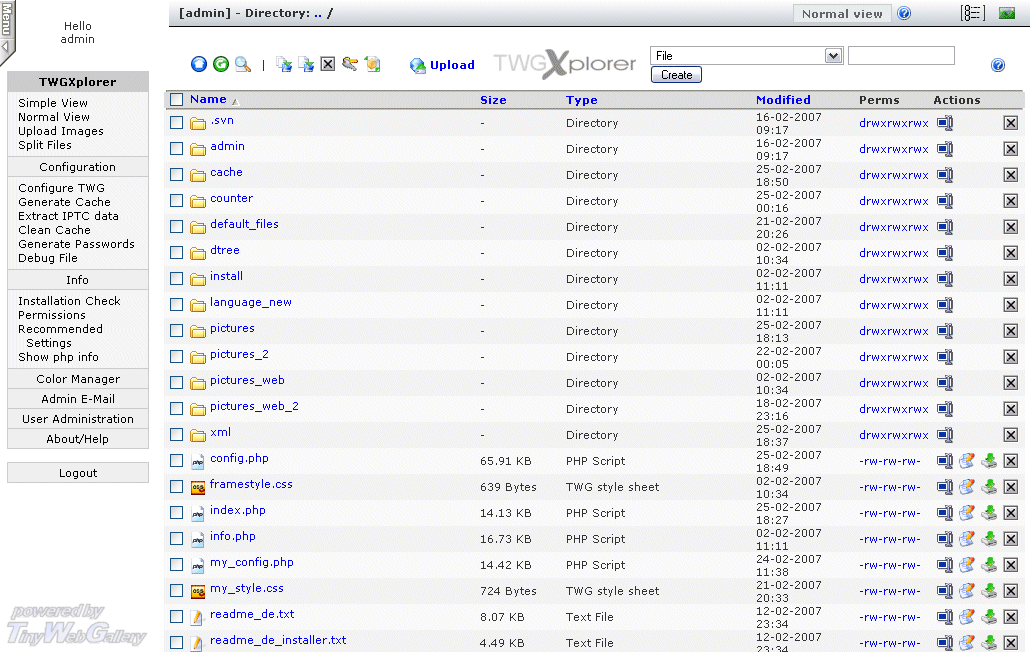This screenshot has height=652, width=1030.
Task: Select User Administration from the sidebar menu
Action: coord(78,419)
